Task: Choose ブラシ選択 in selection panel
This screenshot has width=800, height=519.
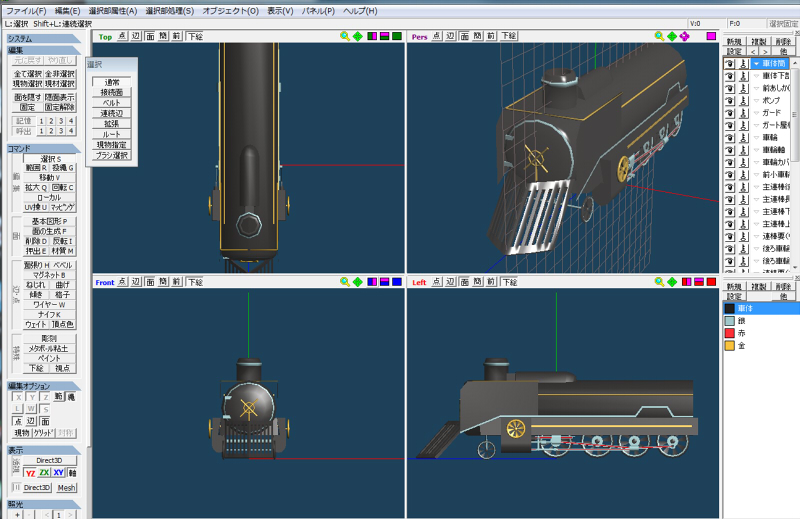Action: tap(112, 156)
